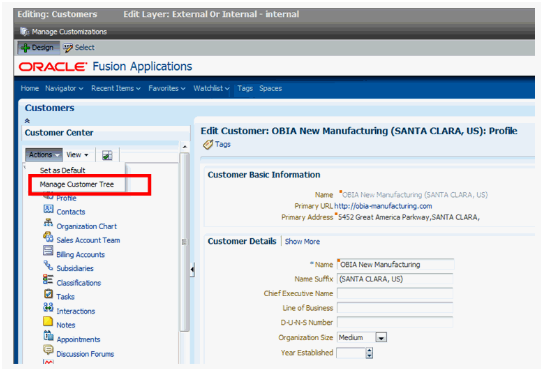Open Manage Customizations
The image size is (543, 371).
[x=69, y=32]
